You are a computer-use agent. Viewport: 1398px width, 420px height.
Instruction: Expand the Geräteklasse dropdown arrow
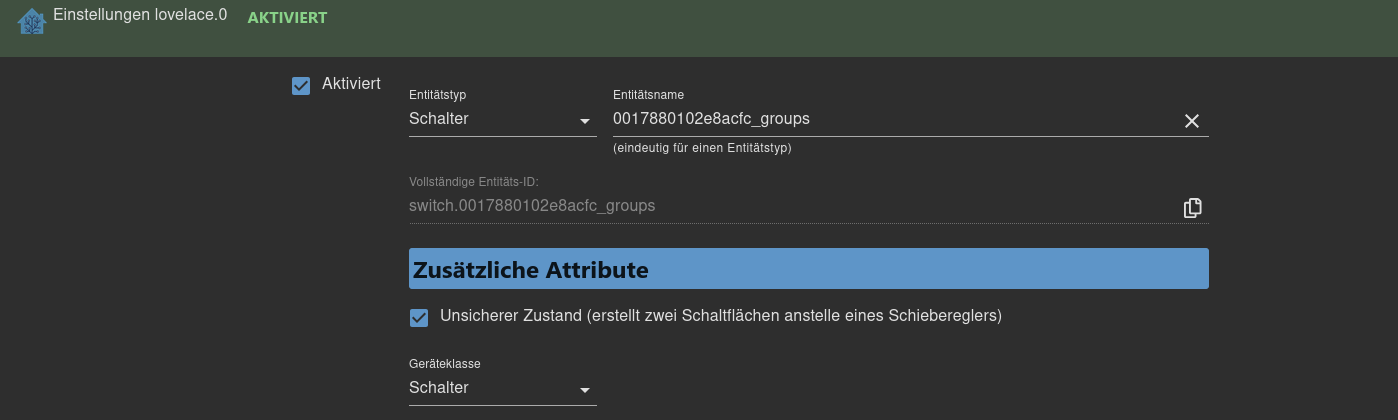tap(585, 390)
